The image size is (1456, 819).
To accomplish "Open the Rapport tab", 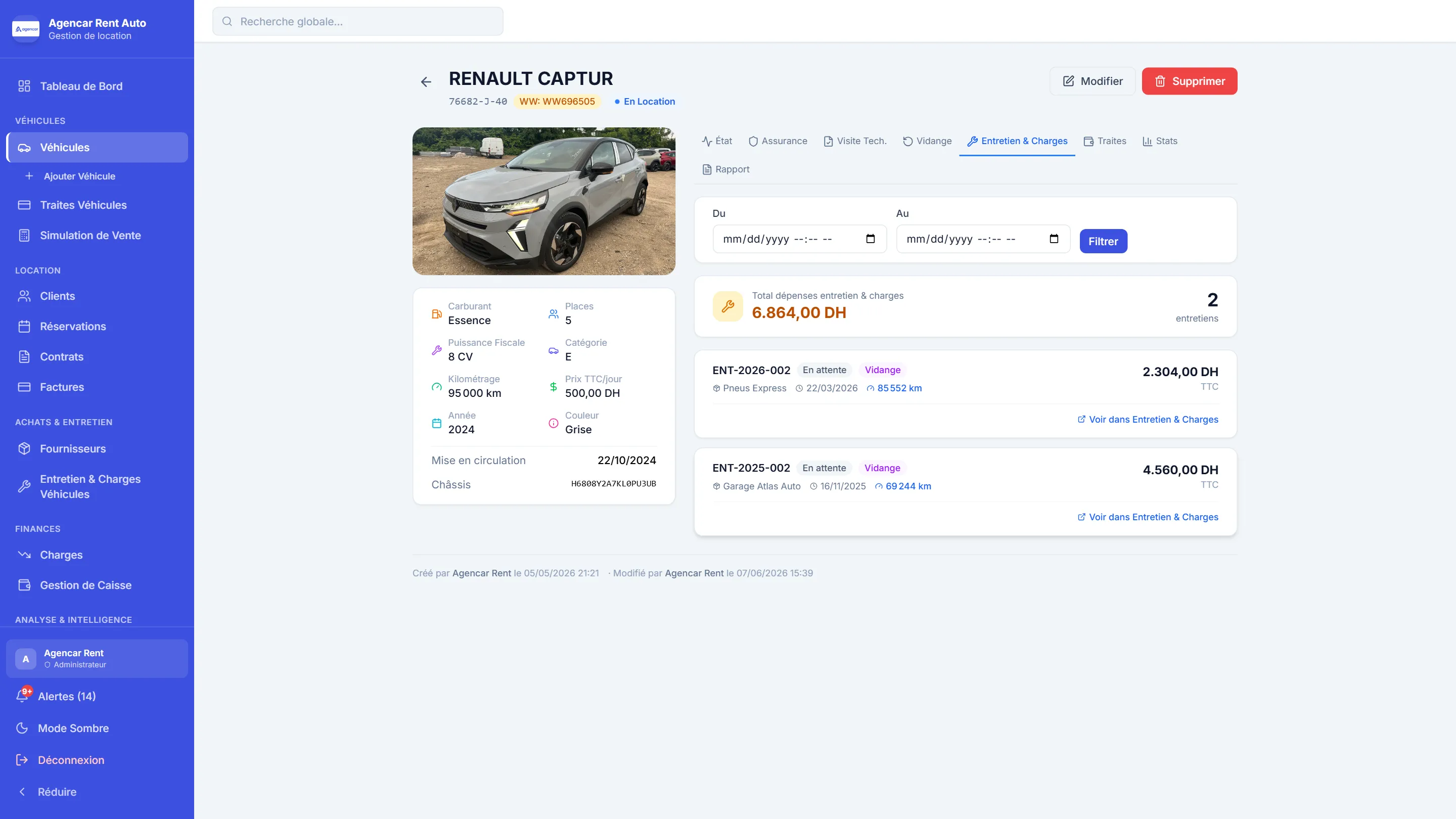I will pos(726,169).
